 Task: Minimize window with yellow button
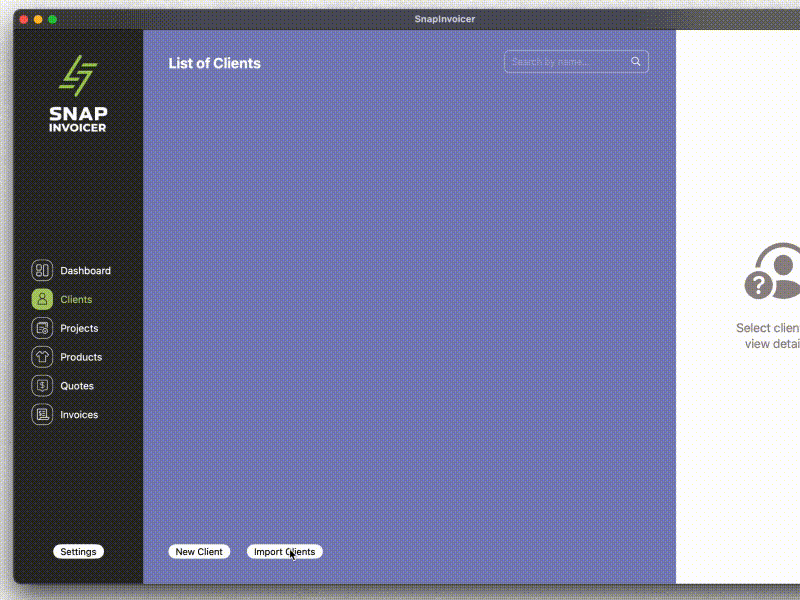(x=38, y=19)
